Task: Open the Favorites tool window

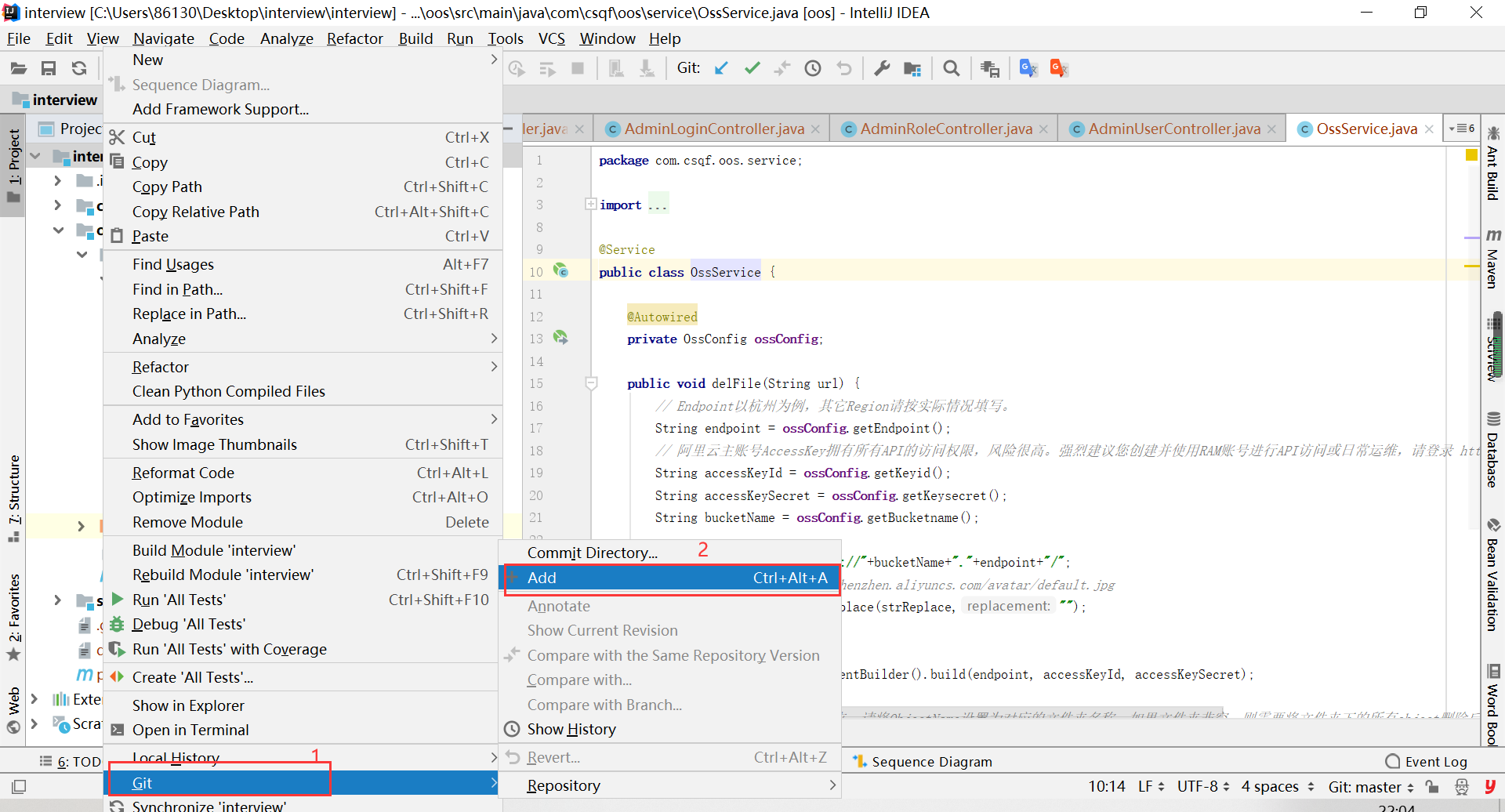Action: pos(14,618)
